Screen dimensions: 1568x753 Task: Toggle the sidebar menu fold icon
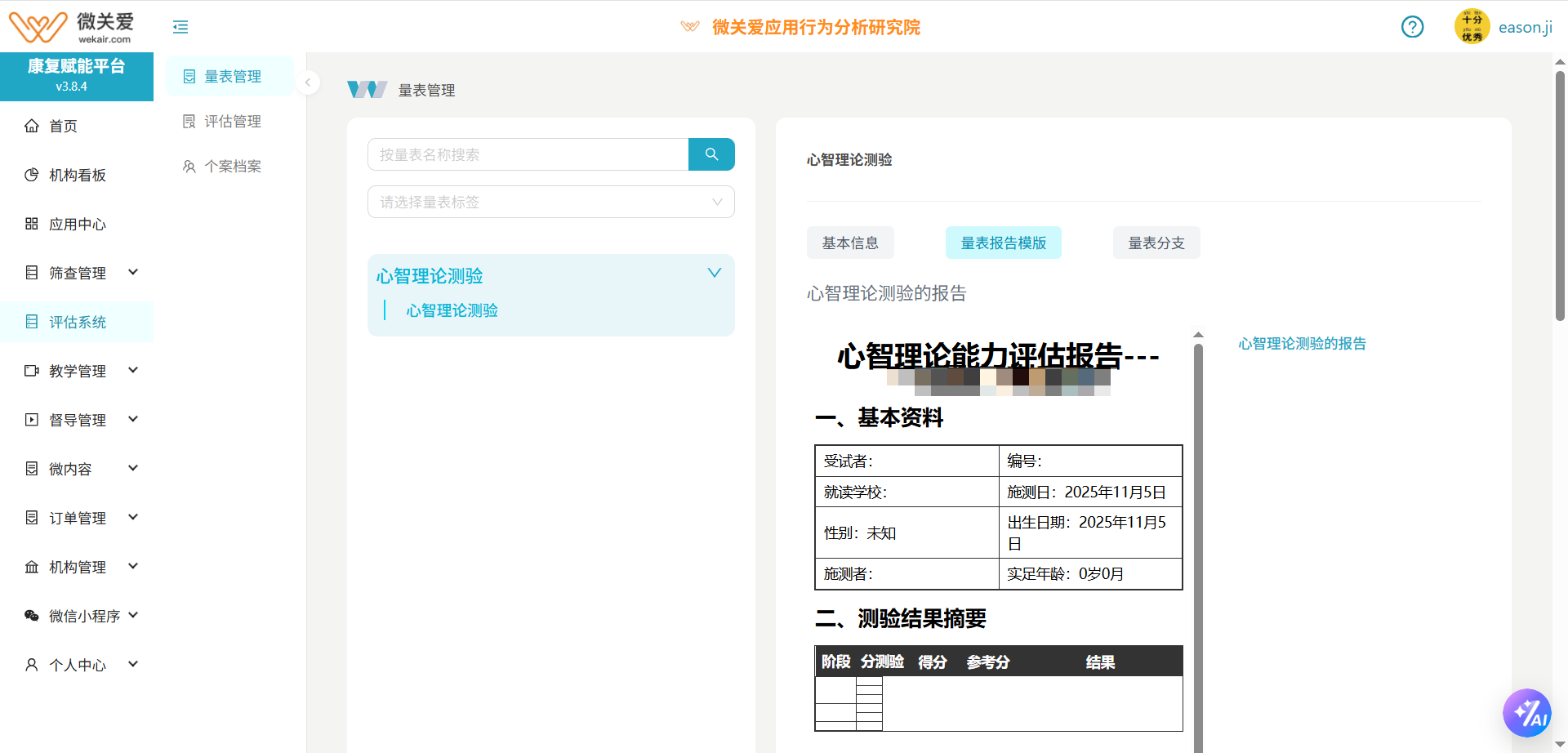(x=180, y=27)
